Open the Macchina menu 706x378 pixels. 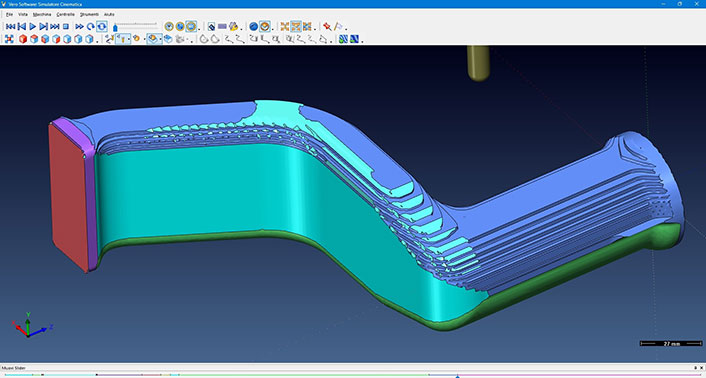tap(42, 14)
